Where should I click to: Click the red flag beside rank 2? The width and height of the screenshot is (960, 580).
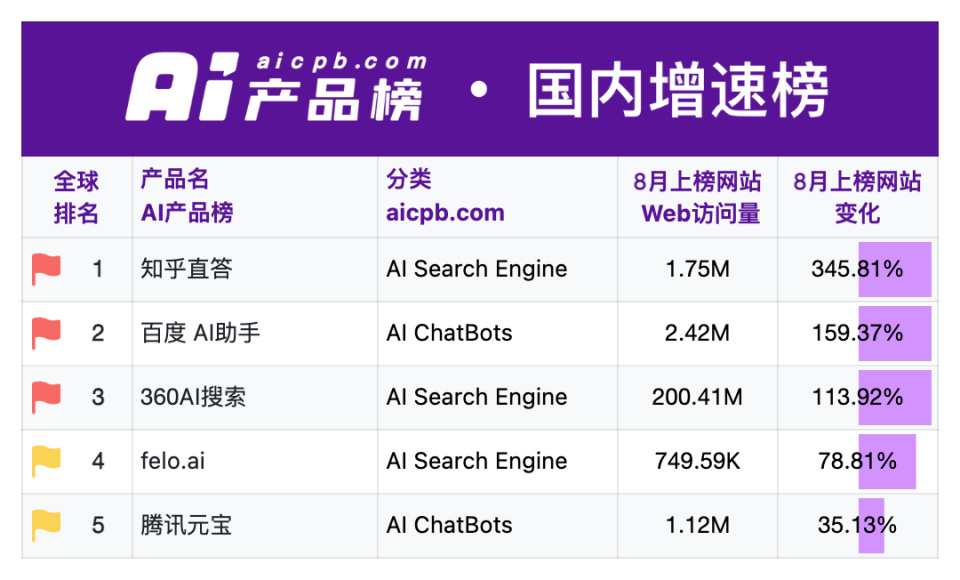[46, 333]
